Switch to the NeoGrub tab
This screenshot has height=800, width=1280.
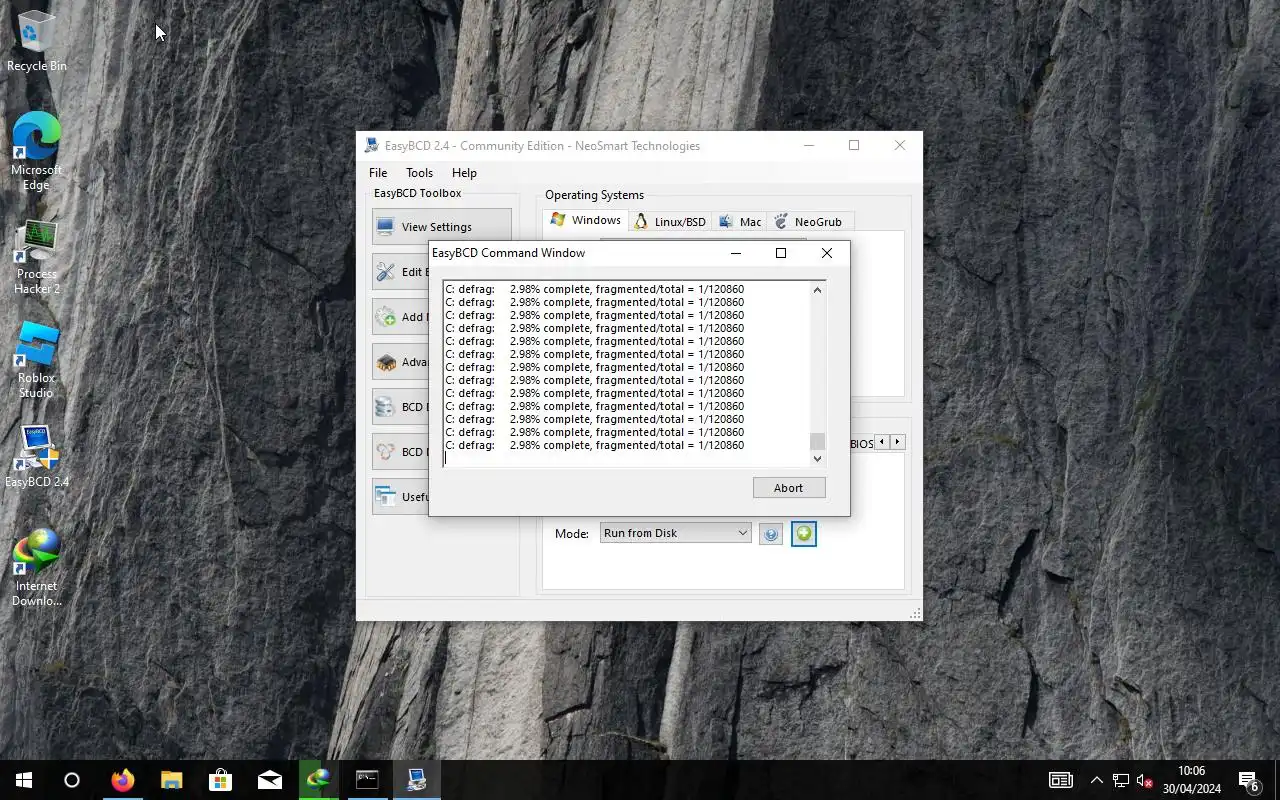(x=808, y=222)
